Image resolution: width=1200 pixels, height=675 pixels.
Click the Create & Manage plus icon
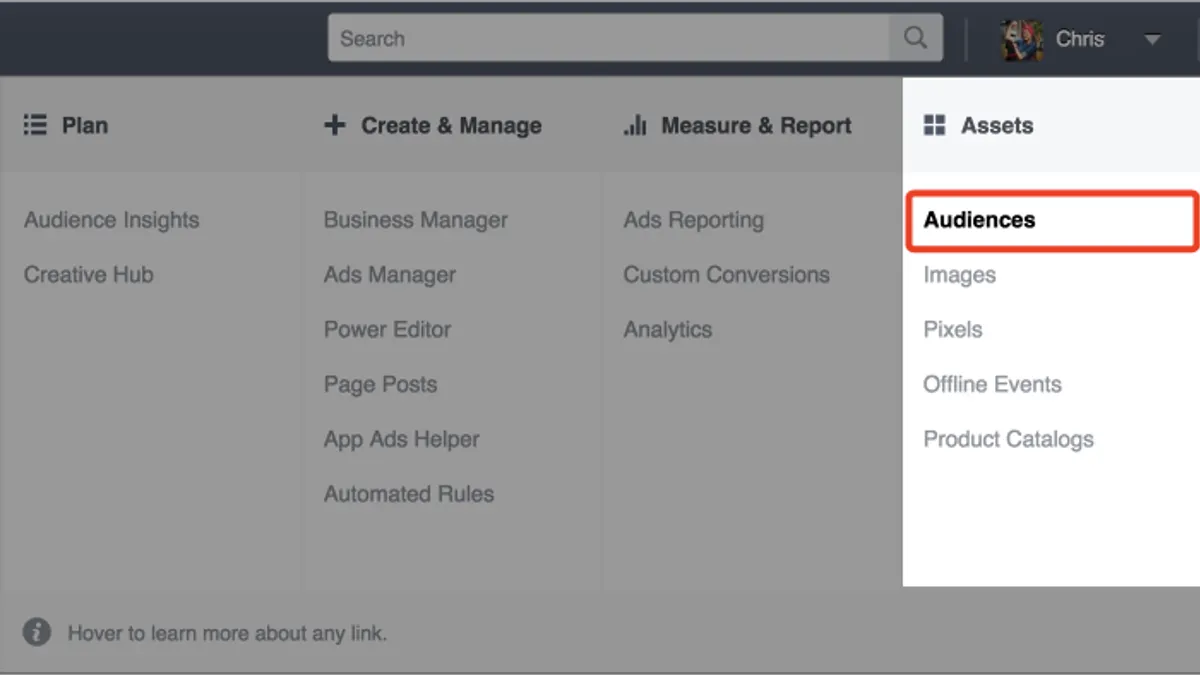click(x=335, y=125)
